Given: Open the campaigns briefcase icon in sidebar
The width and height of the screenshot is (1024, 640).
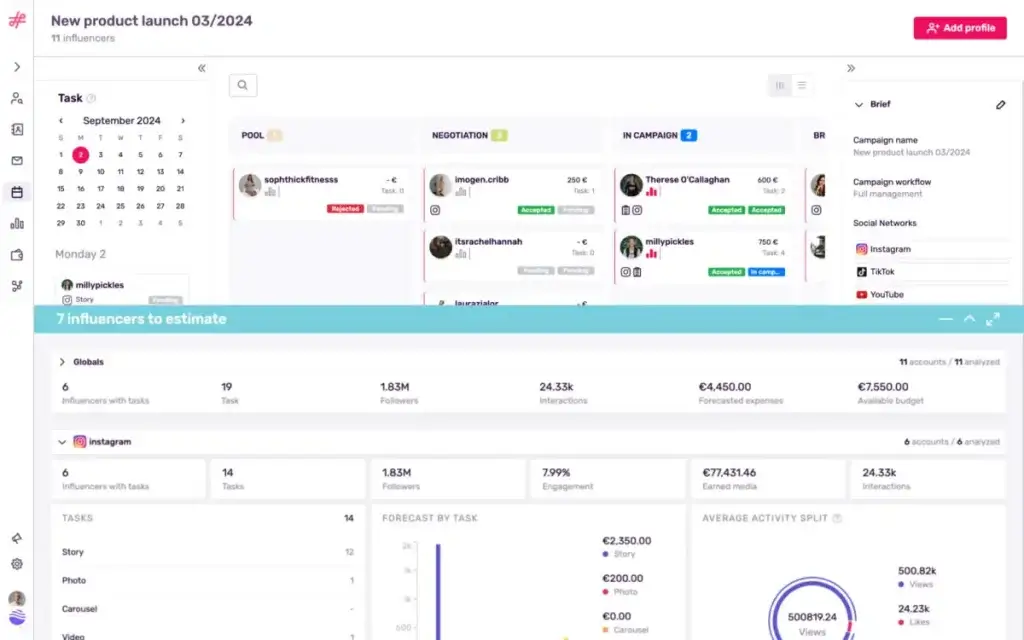Looking at the screenshot, I should 16,253.
